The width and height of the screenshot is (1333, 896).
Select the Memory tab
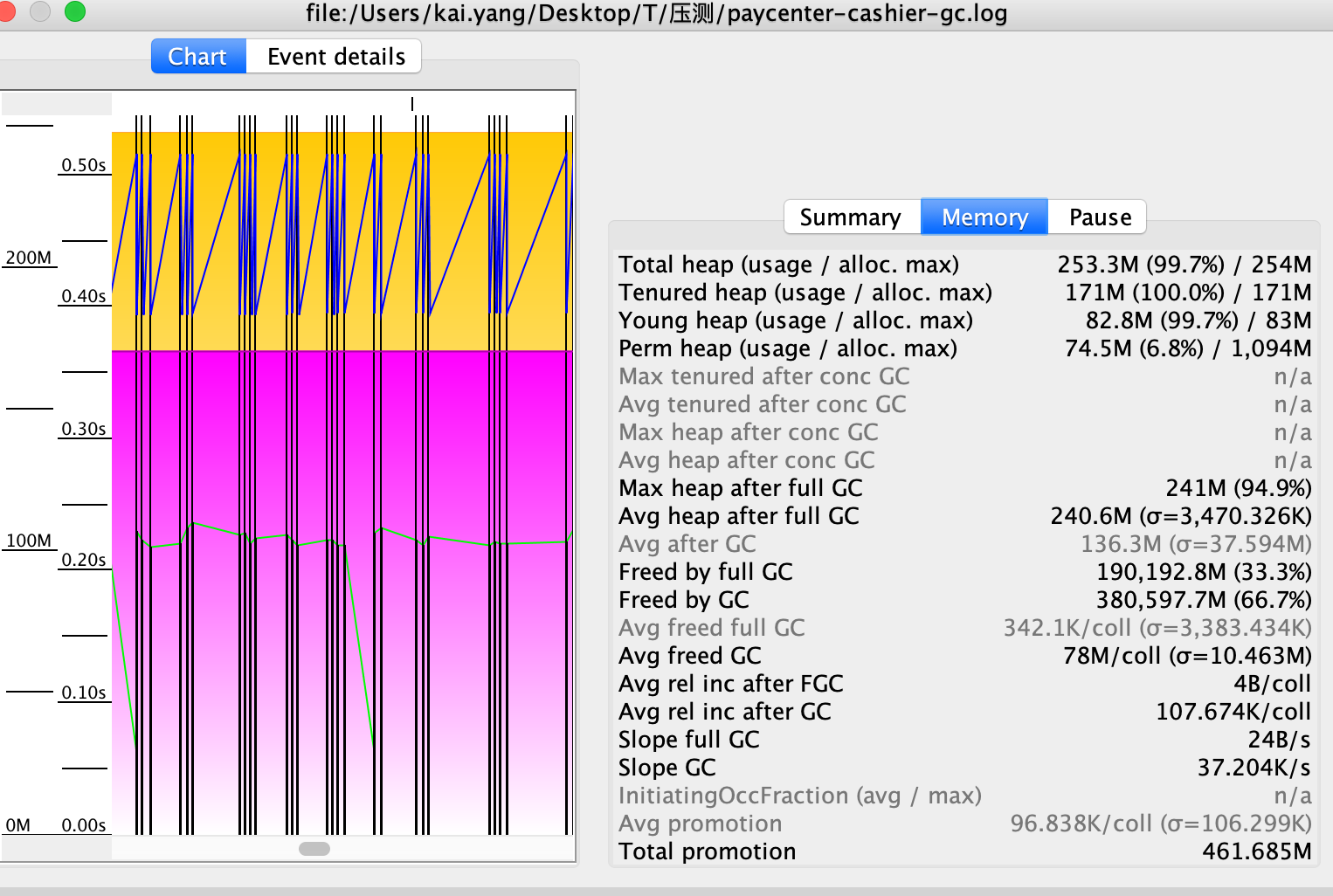984,217
